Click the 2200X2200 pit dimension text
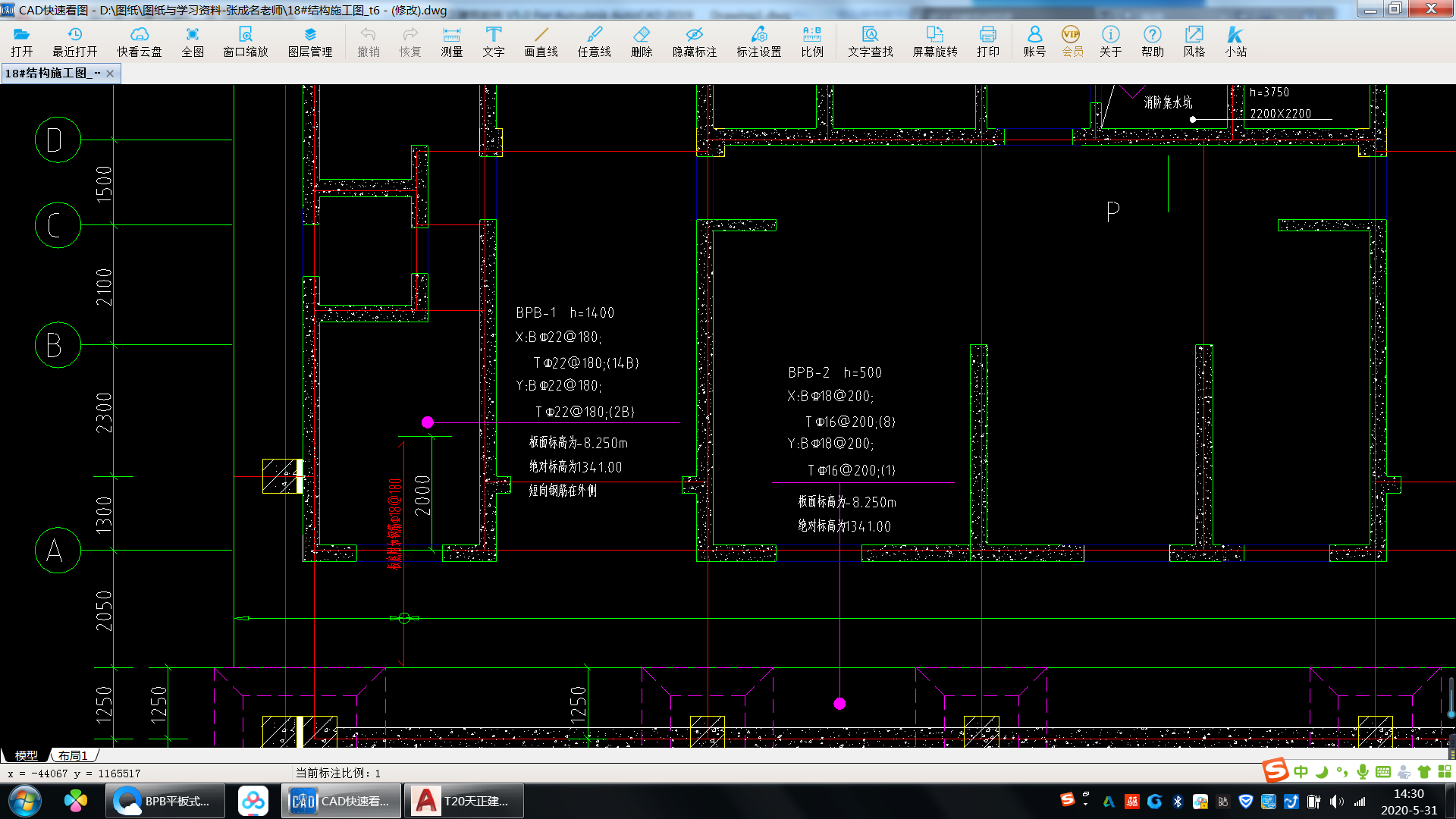The height and width of the screenshot is (819, 1456). (1281, 114)
